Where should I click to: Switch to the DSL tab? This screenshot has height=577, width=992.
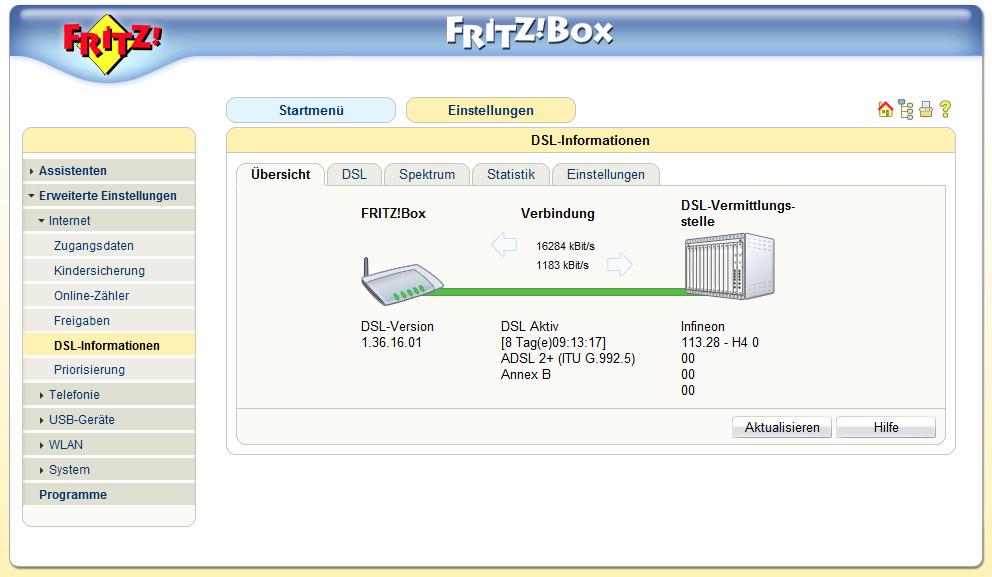(x=354, y=175)
